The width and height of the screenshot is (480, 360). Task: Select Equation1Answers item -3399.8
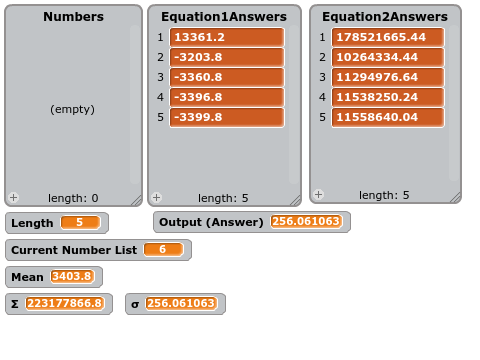tap(227, 117)
